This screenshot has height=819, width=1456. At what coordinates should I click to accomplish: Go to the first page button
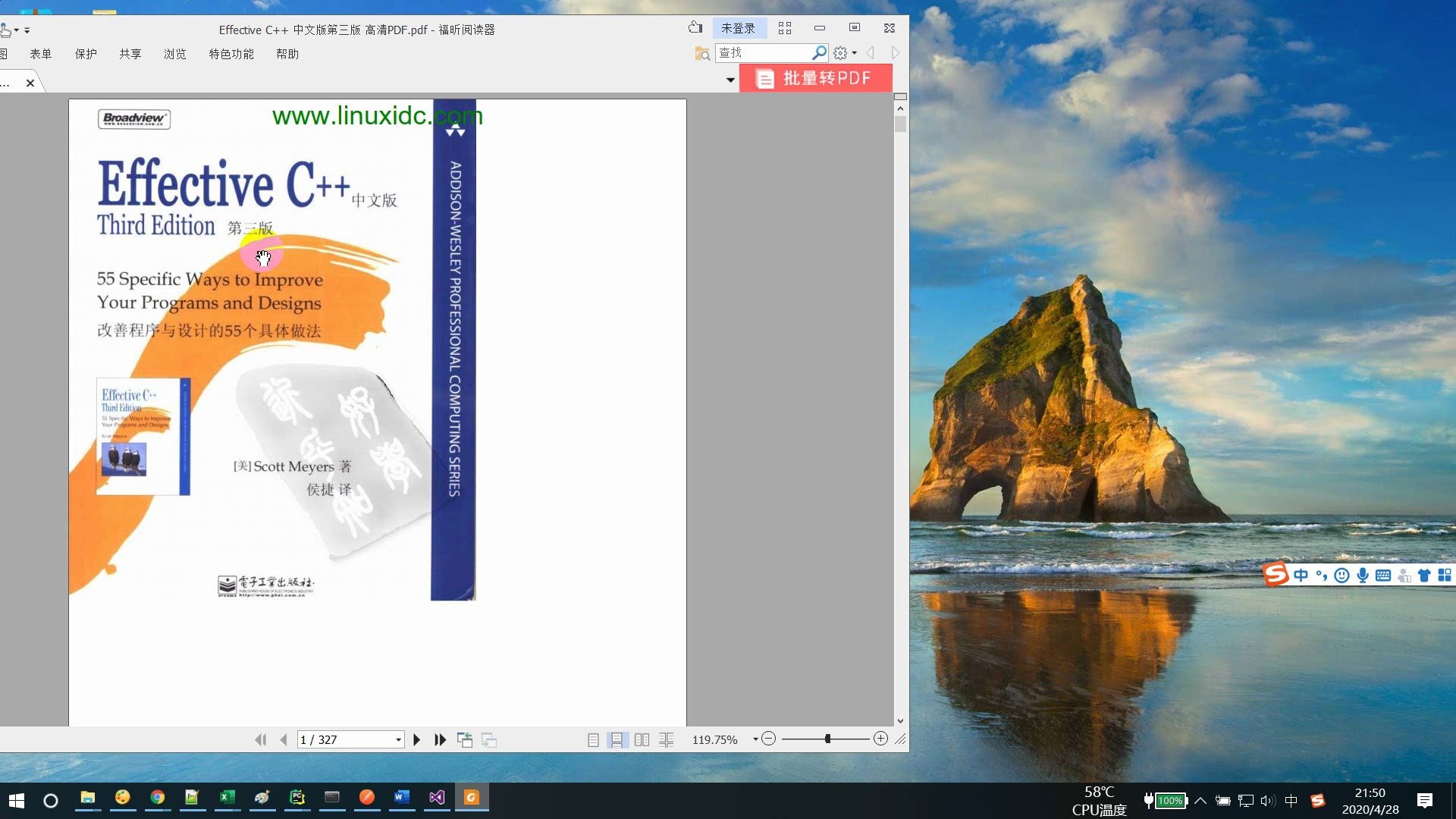click(260, 739)
